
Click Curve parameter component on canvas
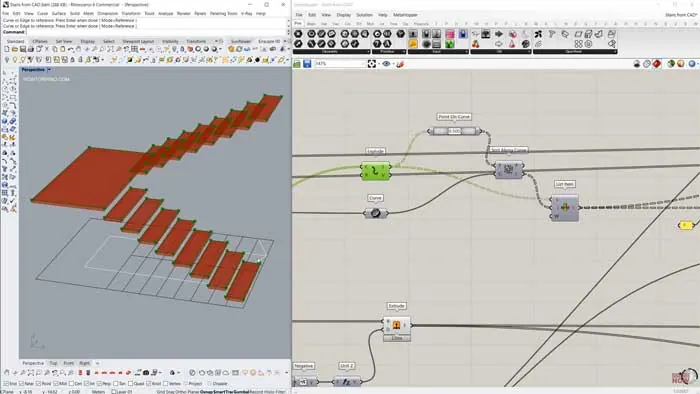[x=375, y=213]
